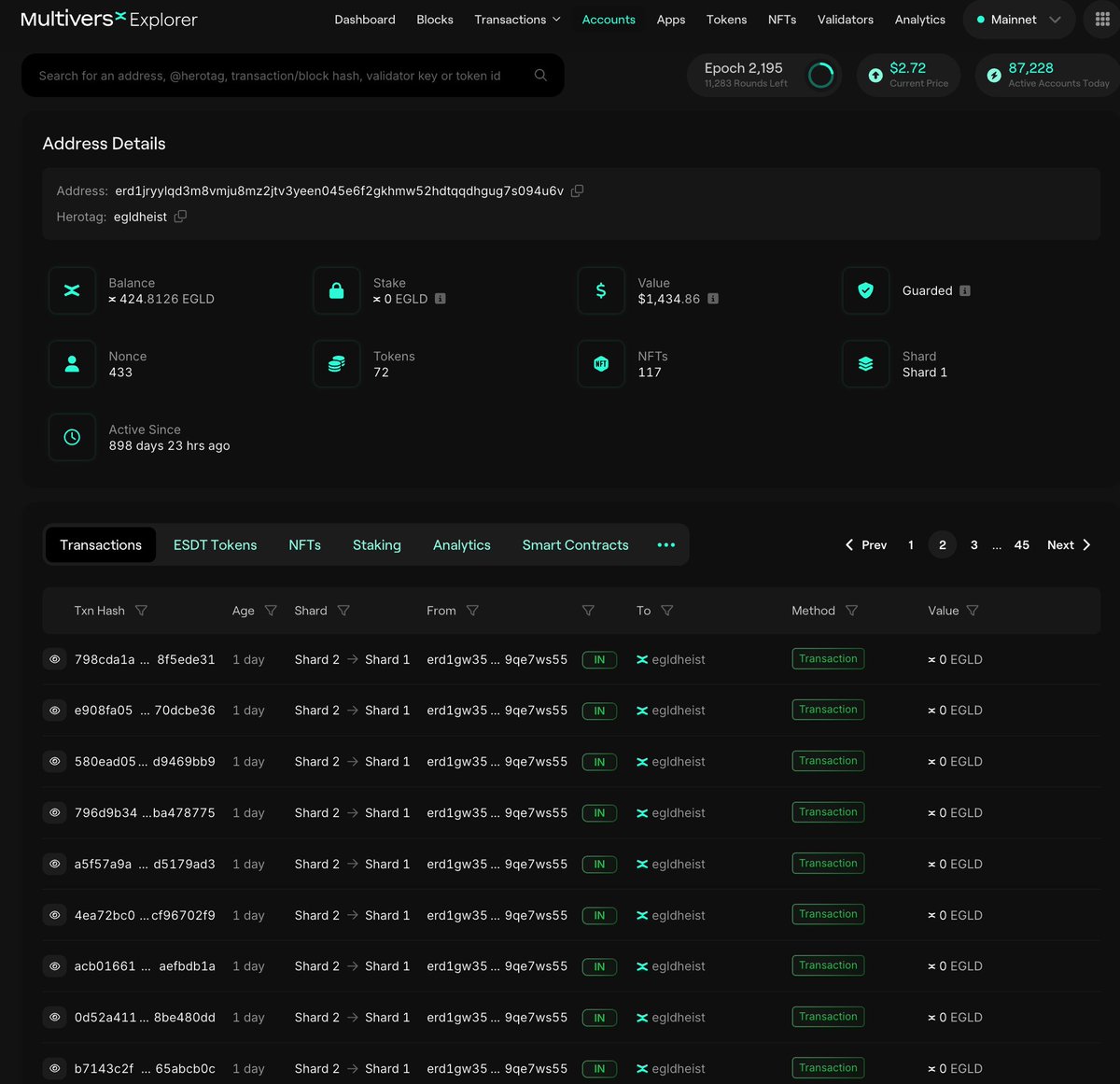
Task: Toggle eye preview for transaction 796d9b34
Action: point(55,812)
